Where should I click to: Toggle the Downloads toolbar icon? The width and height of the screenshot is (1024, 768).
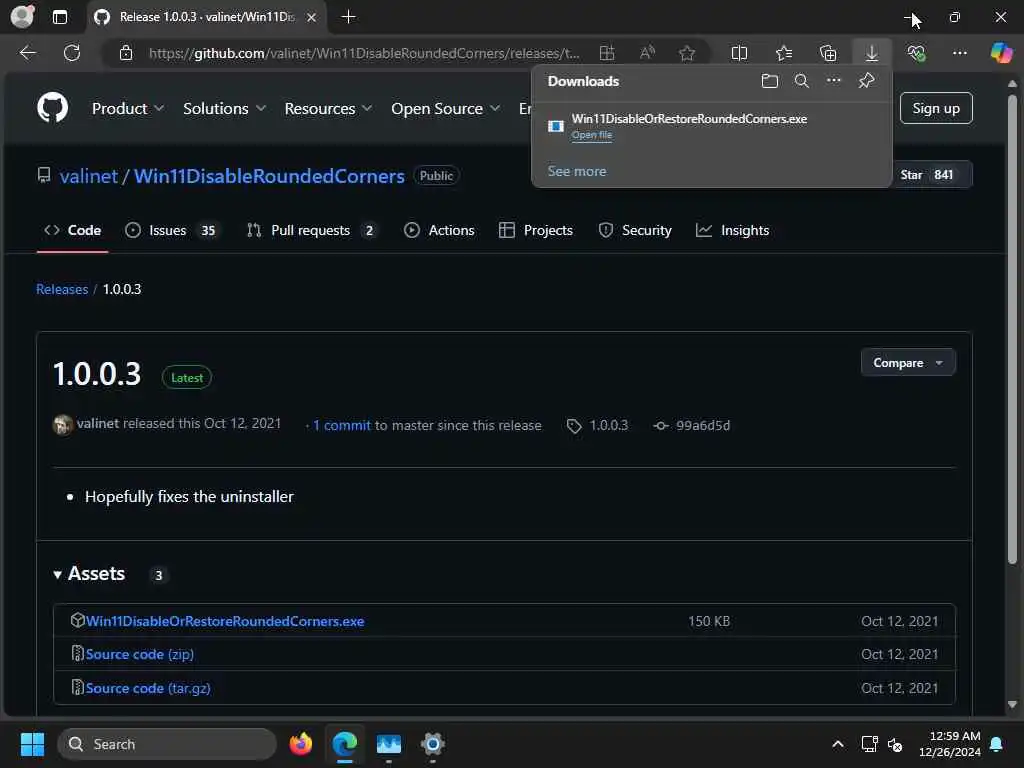(872, 53)
